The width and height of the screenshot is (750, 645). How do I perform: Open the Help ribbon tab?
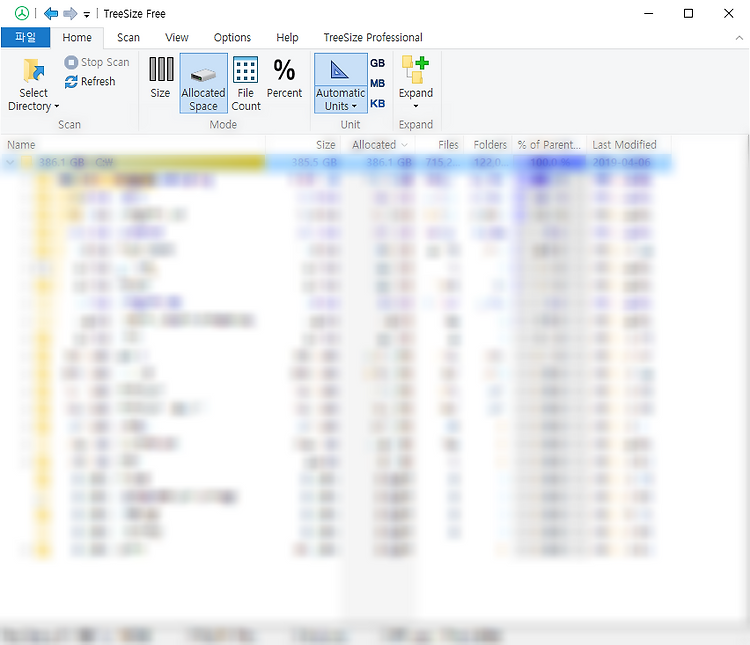[287, 37]
